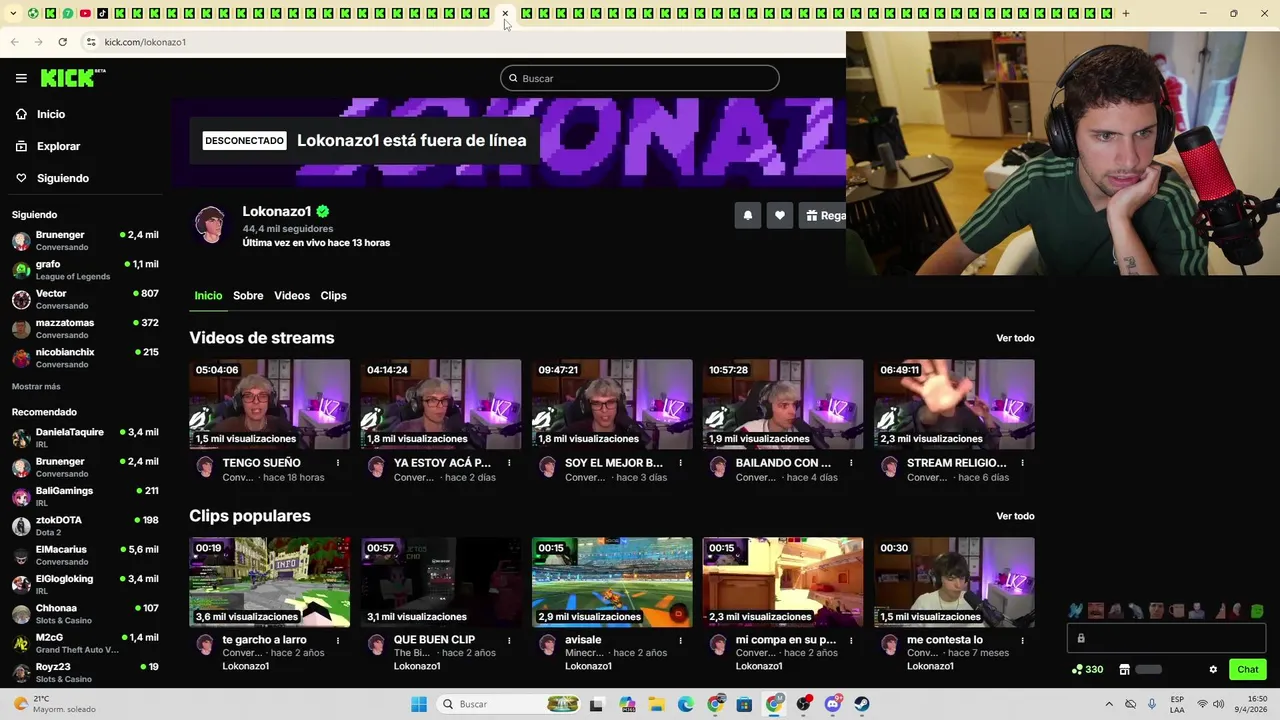Open Brunenger channel in Siguiendo list

85,240
